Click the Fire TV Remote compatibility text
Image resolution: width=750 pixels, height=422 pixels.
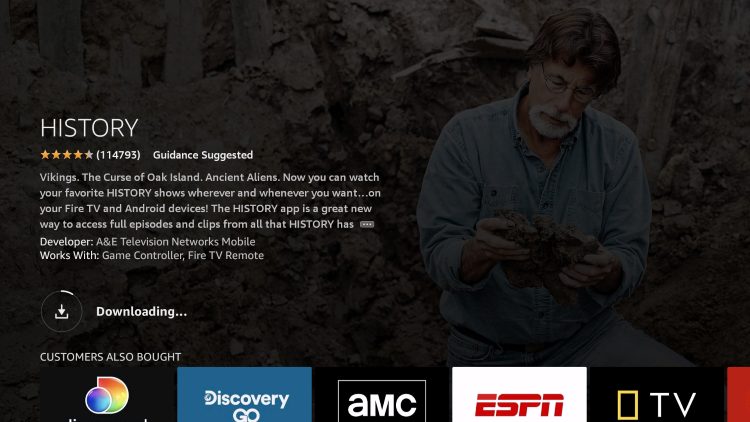226,255
